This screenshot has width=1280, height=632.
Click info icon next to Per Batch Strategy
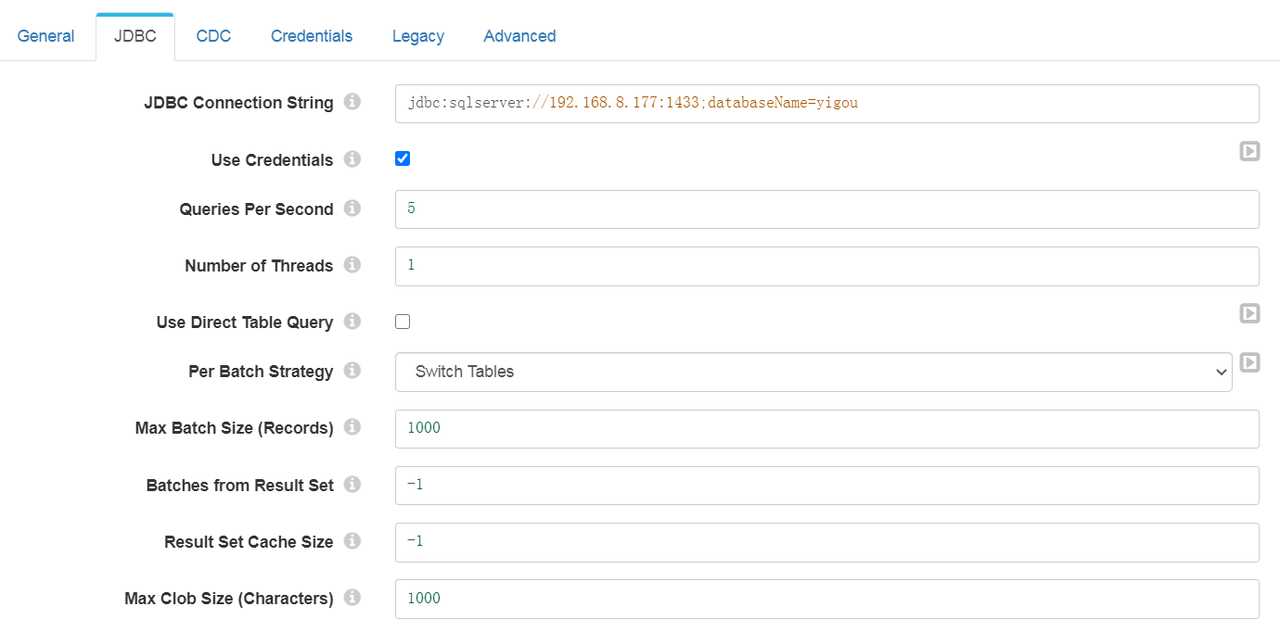tap(352, 370)
